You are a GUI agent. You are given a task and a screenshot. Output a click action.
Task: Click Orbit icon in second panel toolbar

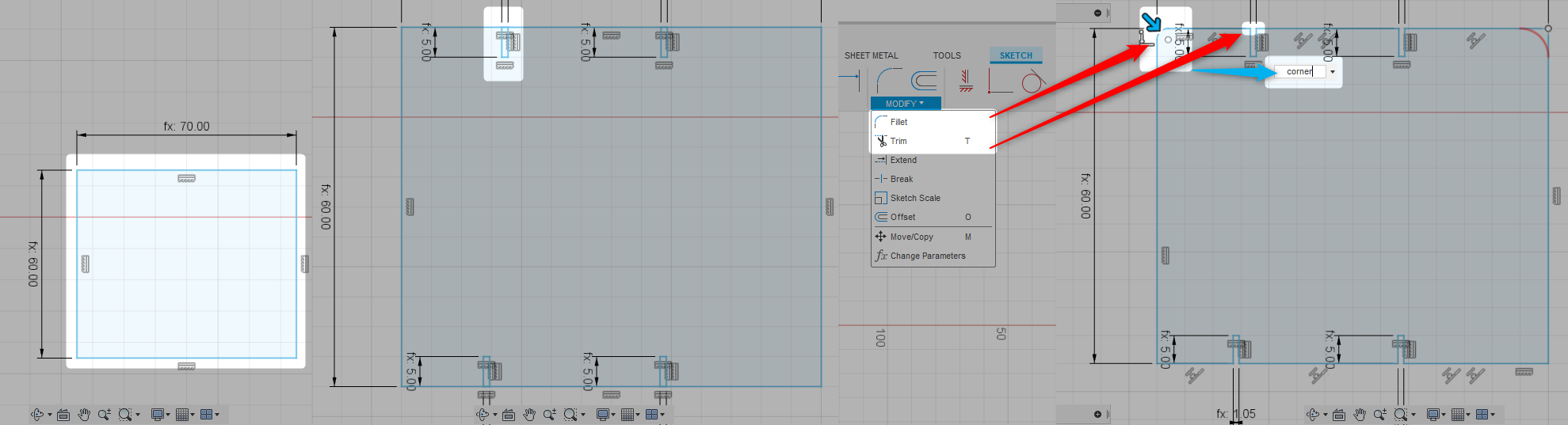(483, 414)
